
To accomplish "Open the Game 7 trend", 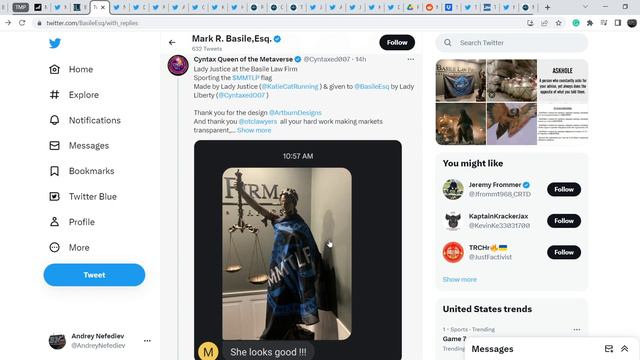I will click(454, 339).
